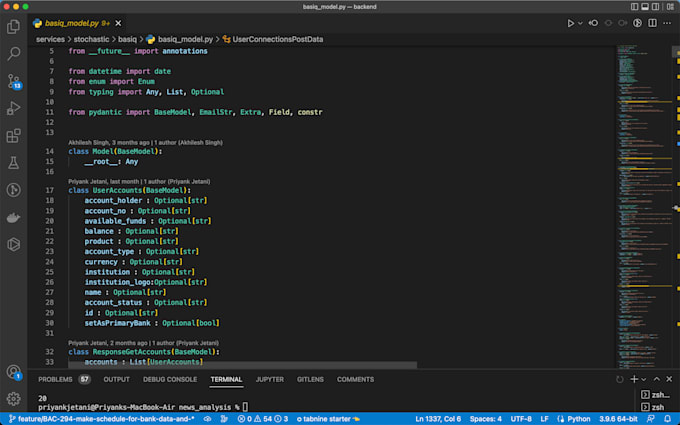Image resolution: width=680 pixels, height=425 pixels.
Task: Toggle bottom panel in title bar
Action: tap(645, 7)
